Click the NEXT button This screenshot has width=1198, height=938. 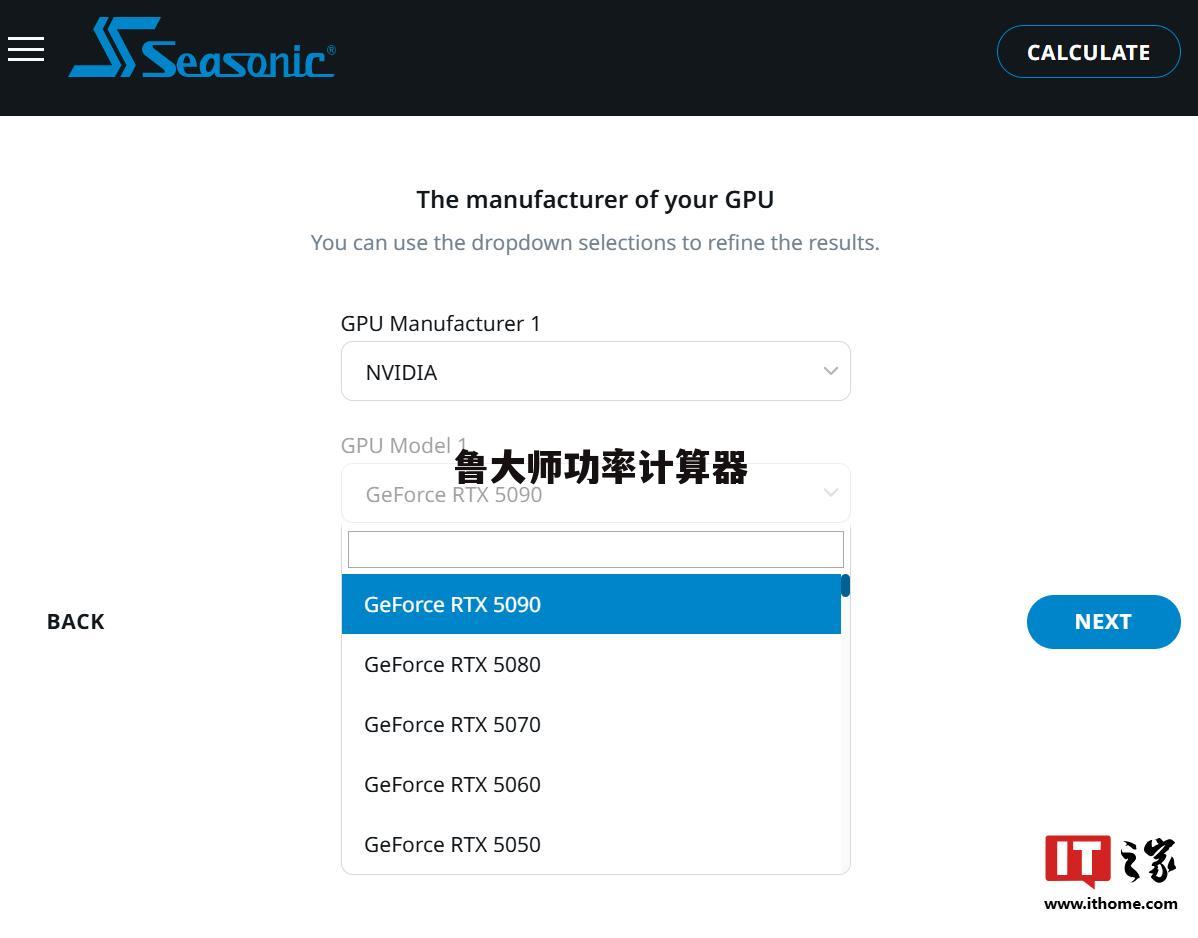pyautogui.click(x=1103, y=622)
